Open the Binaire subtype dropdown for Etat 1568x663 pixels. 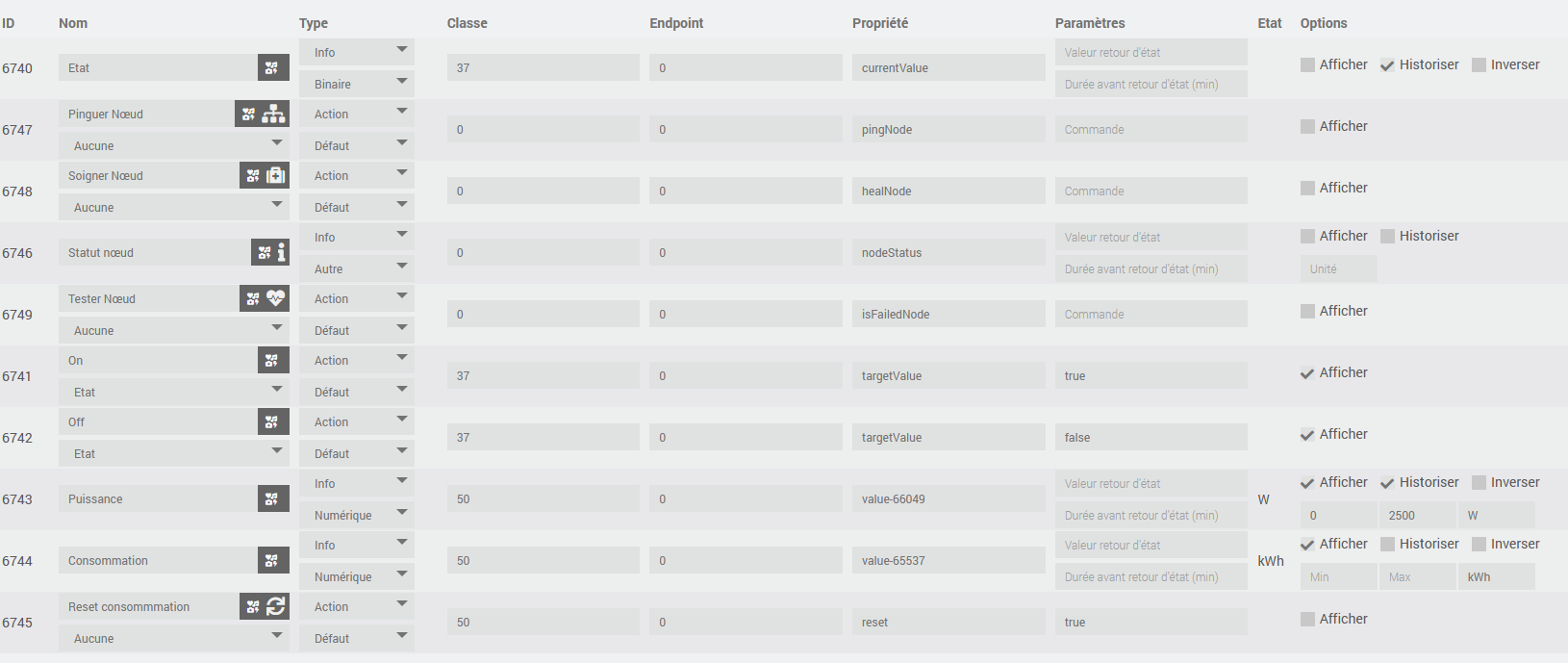[357, 85]
